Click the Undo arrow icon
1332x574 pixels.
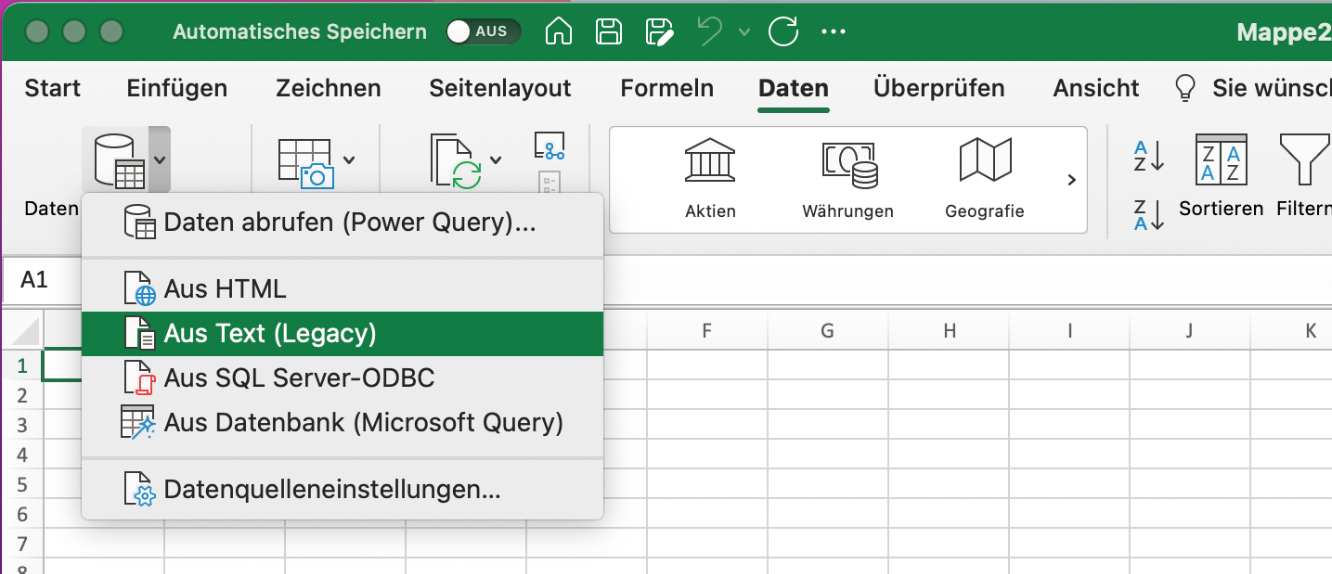(710, 31)
